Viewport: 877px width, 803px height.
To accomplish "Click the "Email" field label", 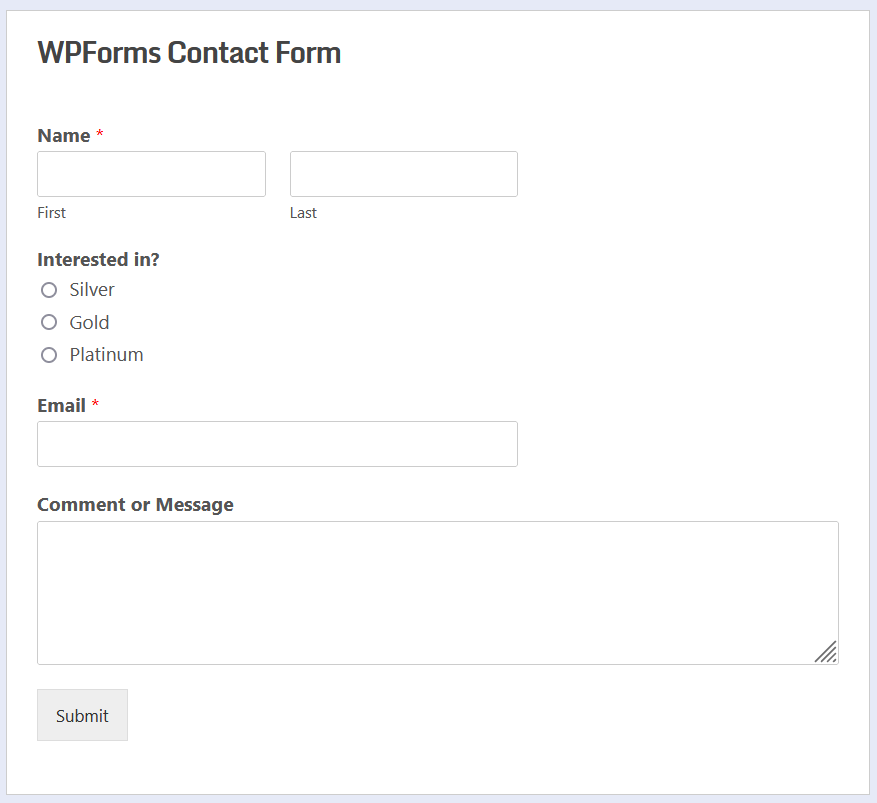I will 61,406.
